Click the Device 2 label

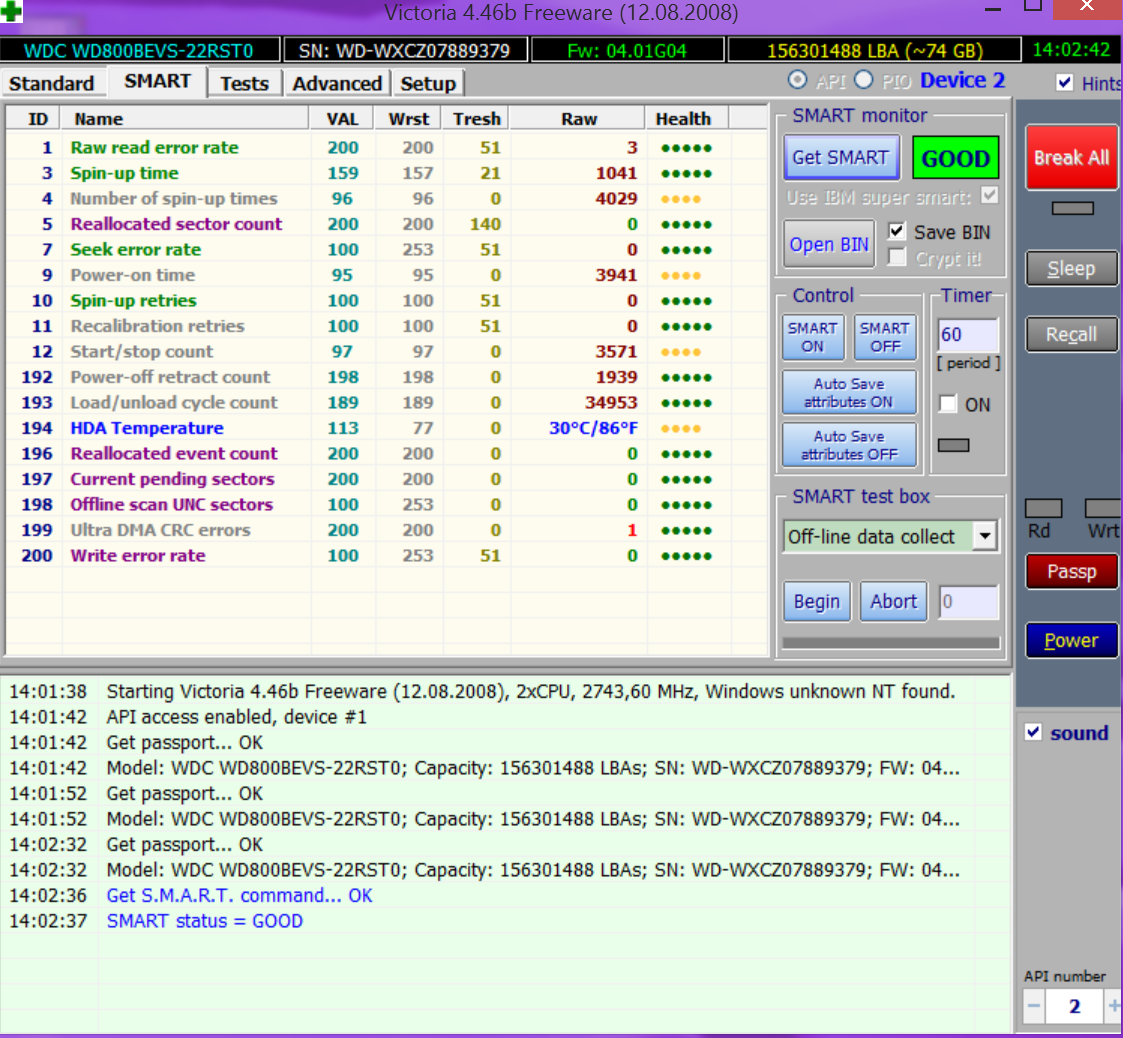(962, 80)
